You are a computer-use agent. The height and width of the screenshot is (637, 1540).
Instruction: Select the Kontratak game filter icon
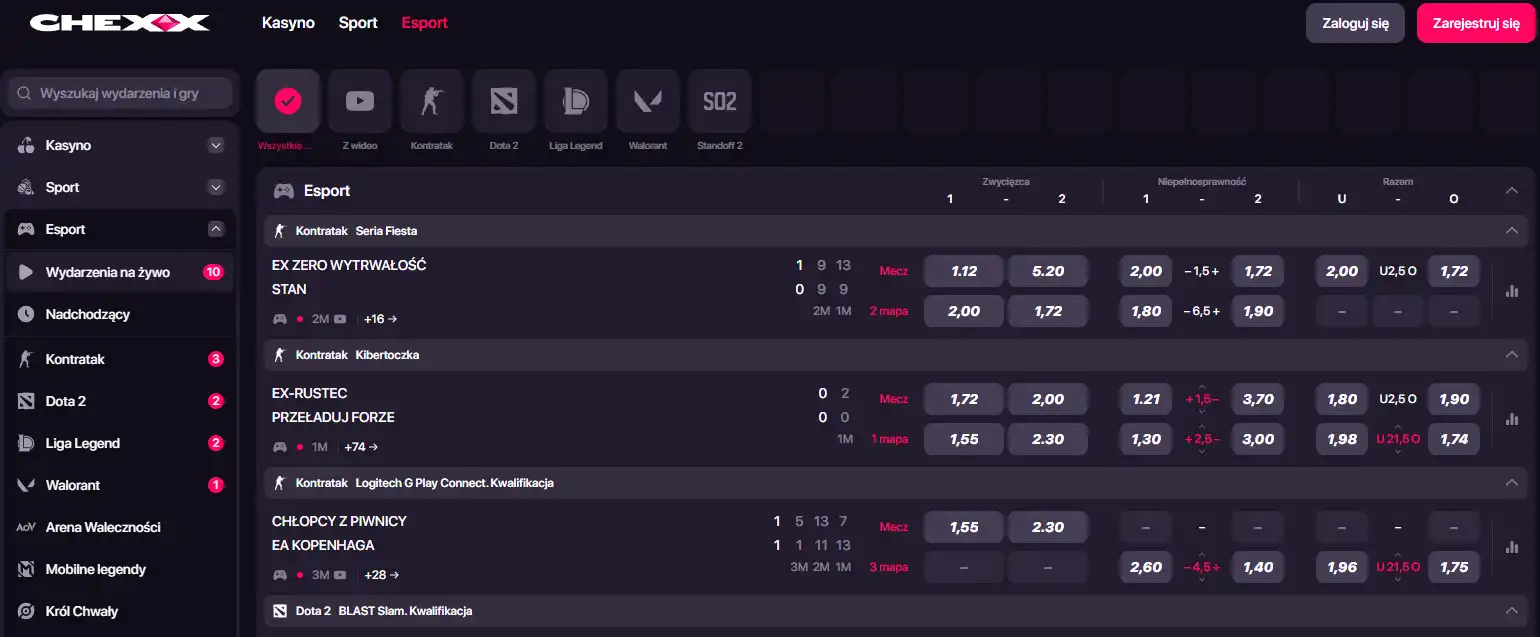432,101
